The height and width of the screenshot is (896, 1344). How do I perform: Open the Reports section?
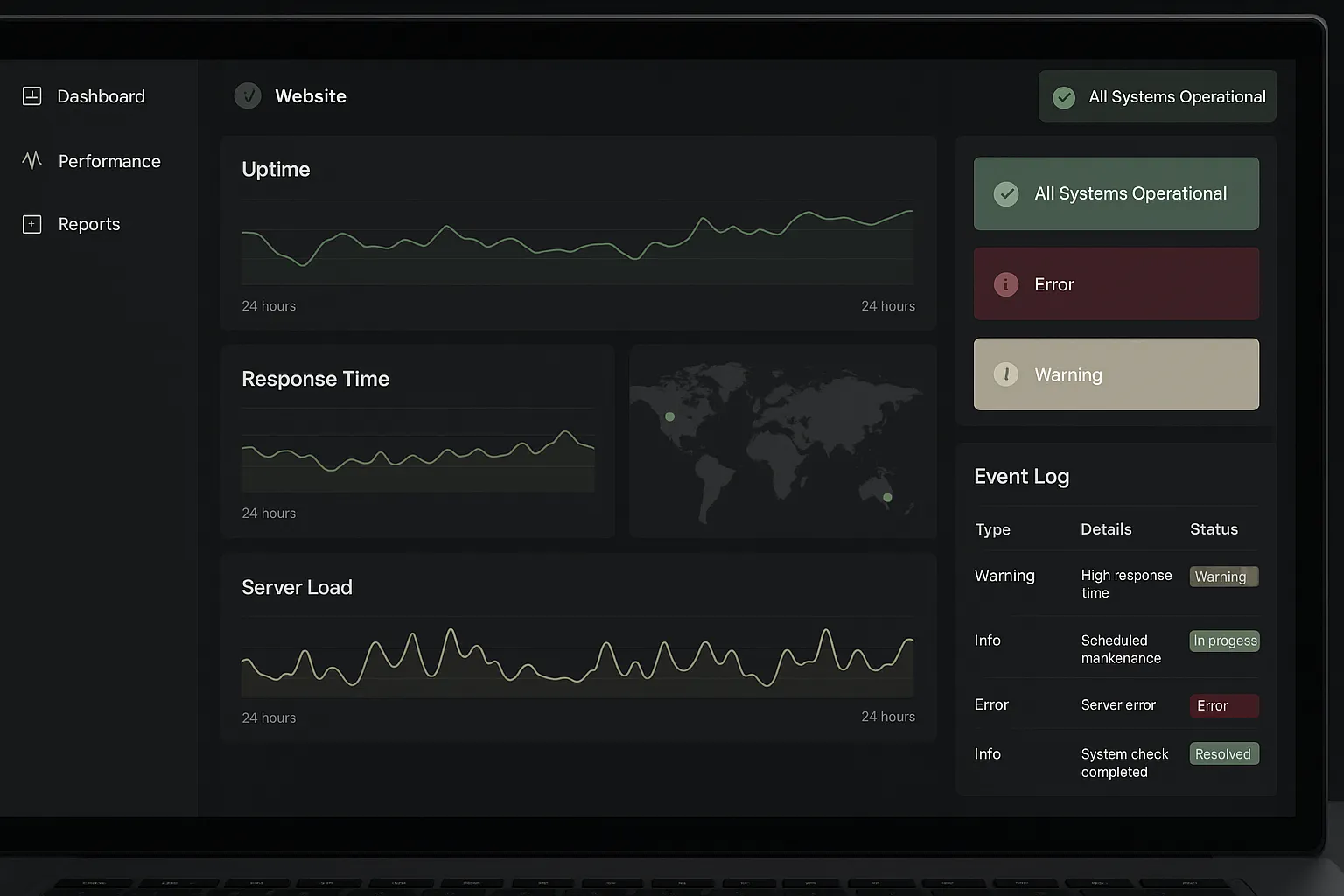click(x=71, y=224)
